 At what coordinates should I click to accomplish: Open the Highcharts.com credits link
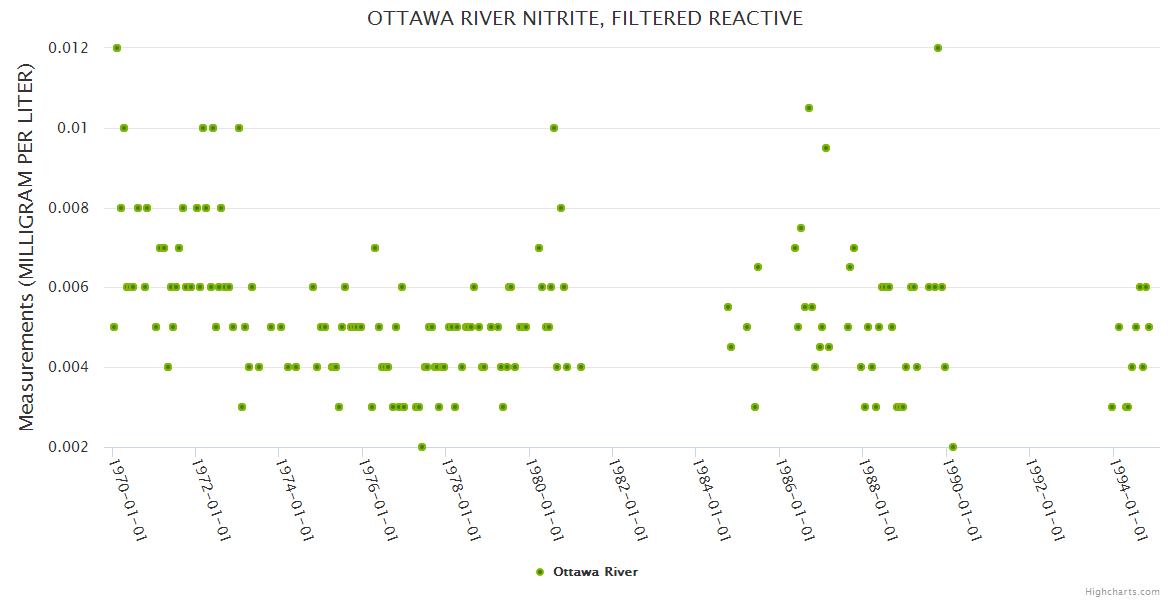tap(1123, 591)
